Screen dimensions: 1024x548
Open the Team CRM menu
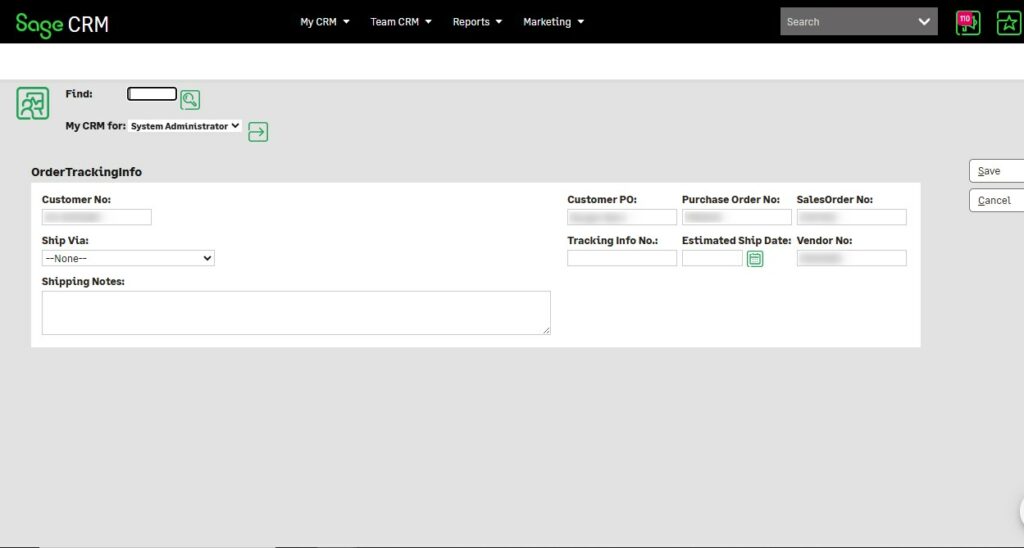coord(401,22)
